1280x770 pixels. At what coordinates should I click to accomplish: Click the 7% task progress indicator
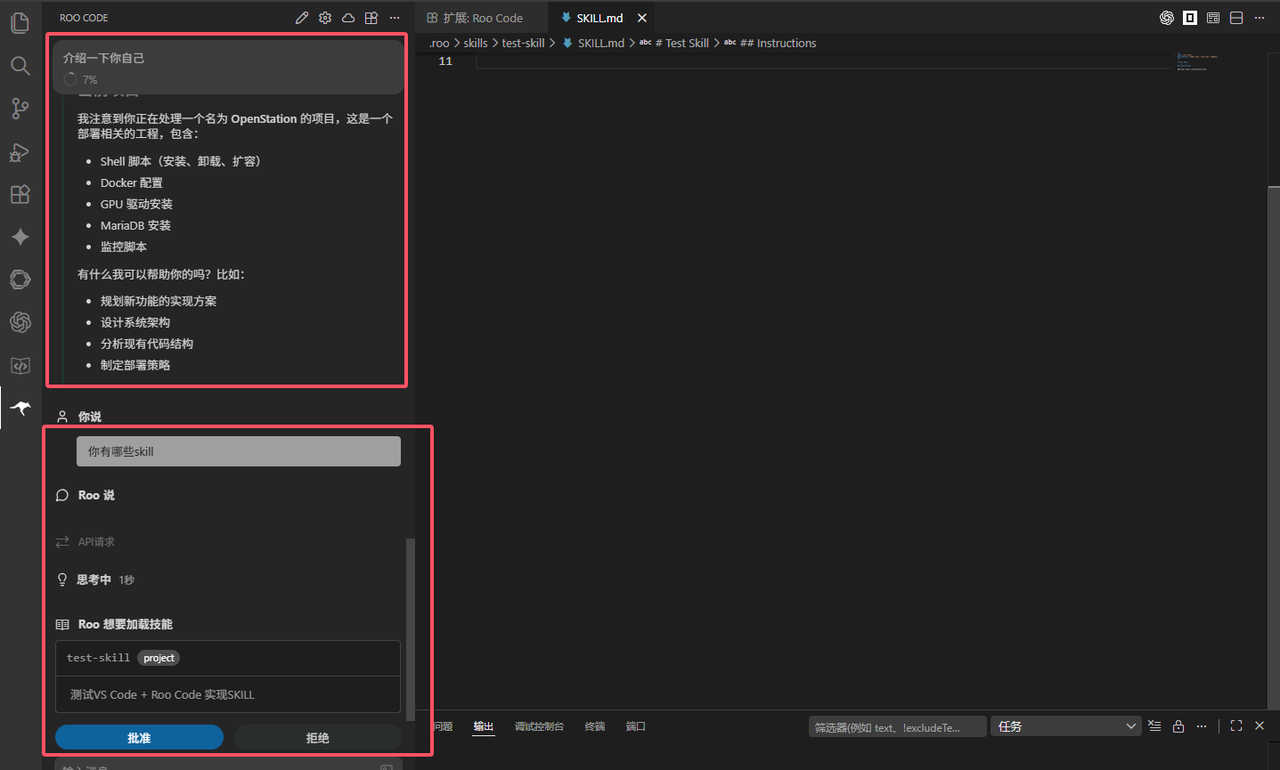click(80, 80)
